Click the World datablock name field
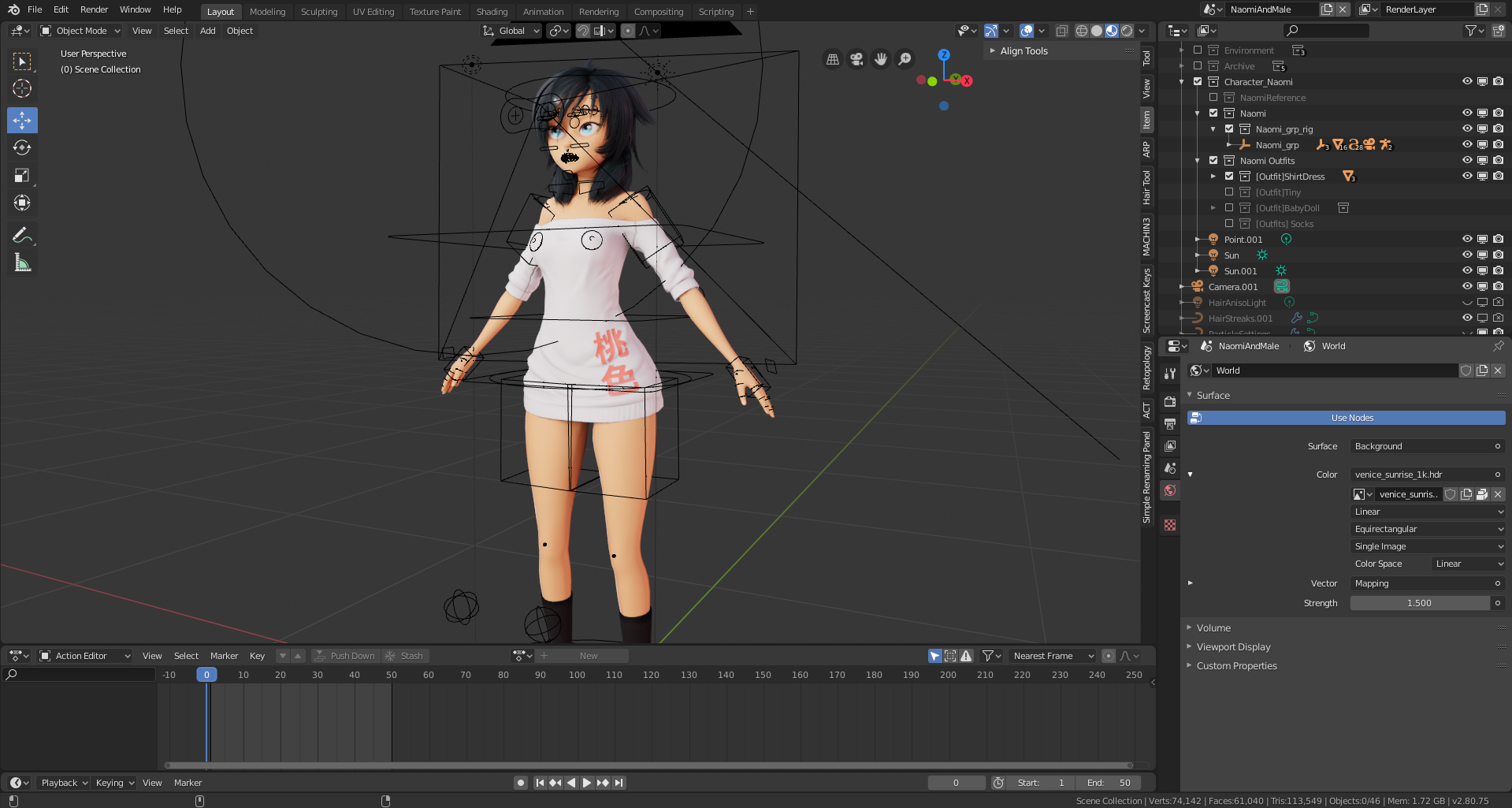This screenshot has width=1512, height=808. [1334, 370]
